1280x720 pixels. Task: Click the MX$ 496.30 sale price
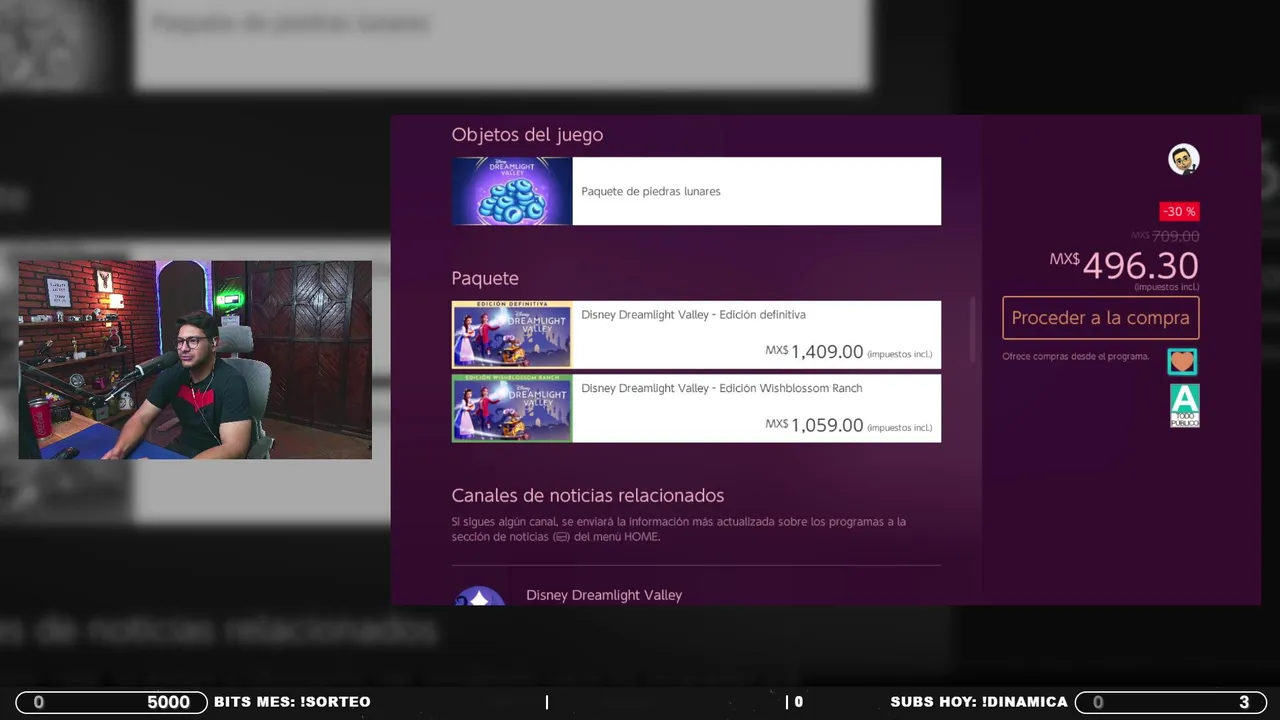(x=1123, y=265)
